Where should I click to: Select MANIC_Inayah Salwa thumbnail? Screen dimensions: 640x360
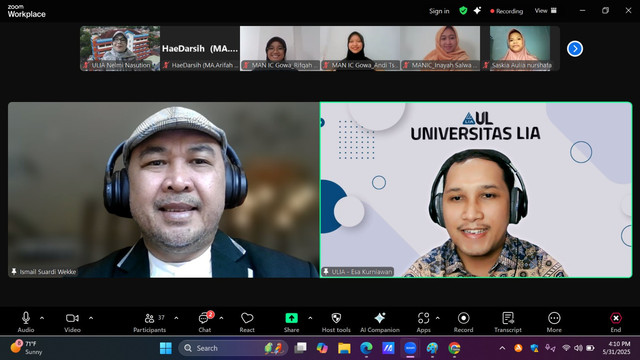[440, 49]
